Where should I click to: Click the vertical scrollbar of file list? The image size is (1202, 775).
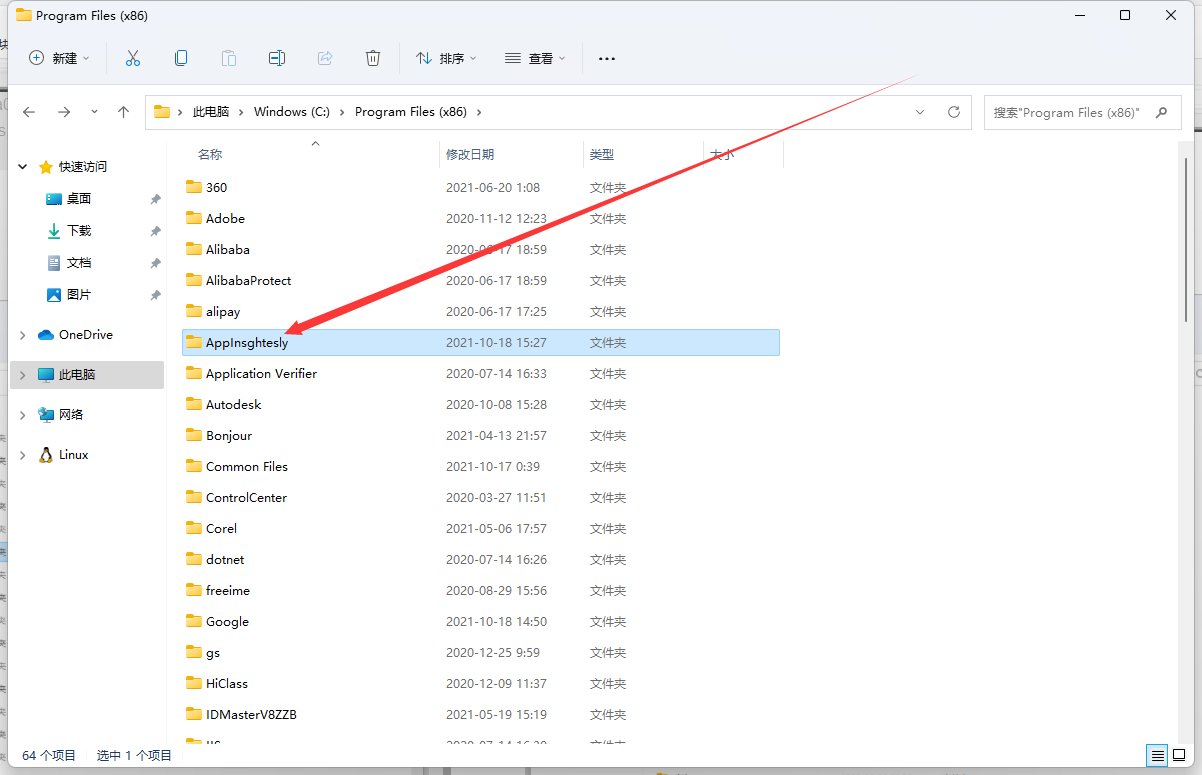click(1187, 240)
